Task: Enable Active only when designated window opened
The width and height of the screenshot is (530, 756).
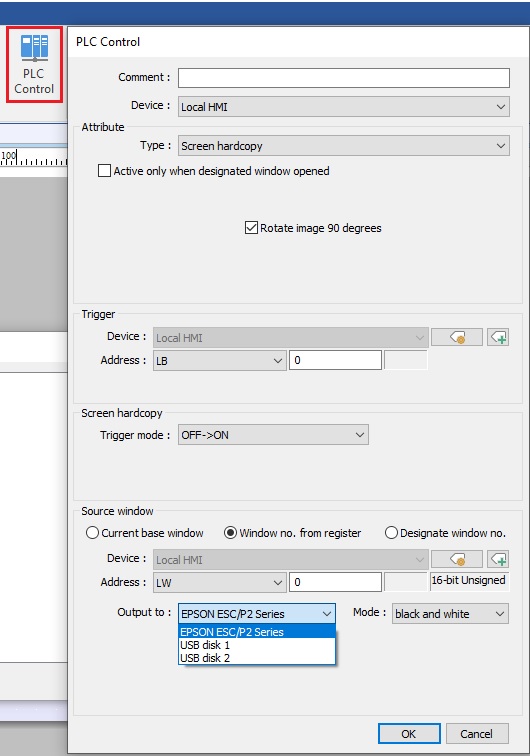Action: click(x=104, y=171)
